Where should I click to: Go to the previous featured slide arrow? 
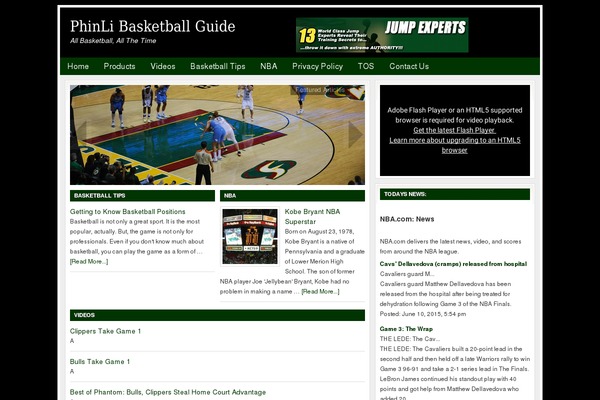pyautogui.click(x=80, y=134)
